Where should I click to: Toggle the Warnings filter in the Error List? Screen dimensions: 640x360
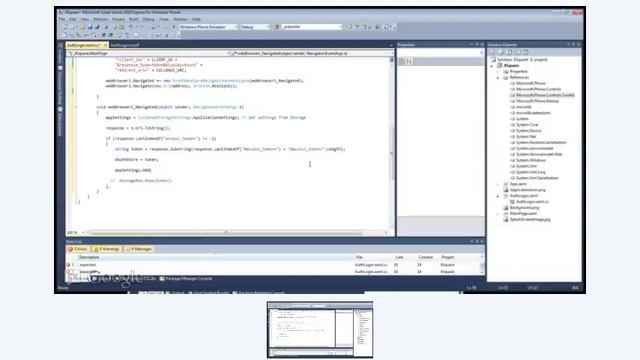107,249
